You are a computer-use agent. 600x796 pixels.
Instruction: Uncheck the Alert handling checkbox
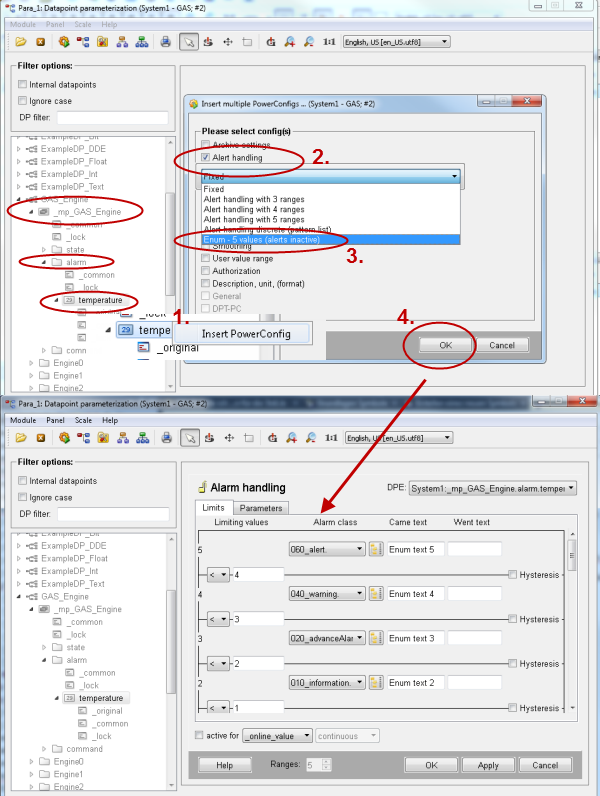206,158
